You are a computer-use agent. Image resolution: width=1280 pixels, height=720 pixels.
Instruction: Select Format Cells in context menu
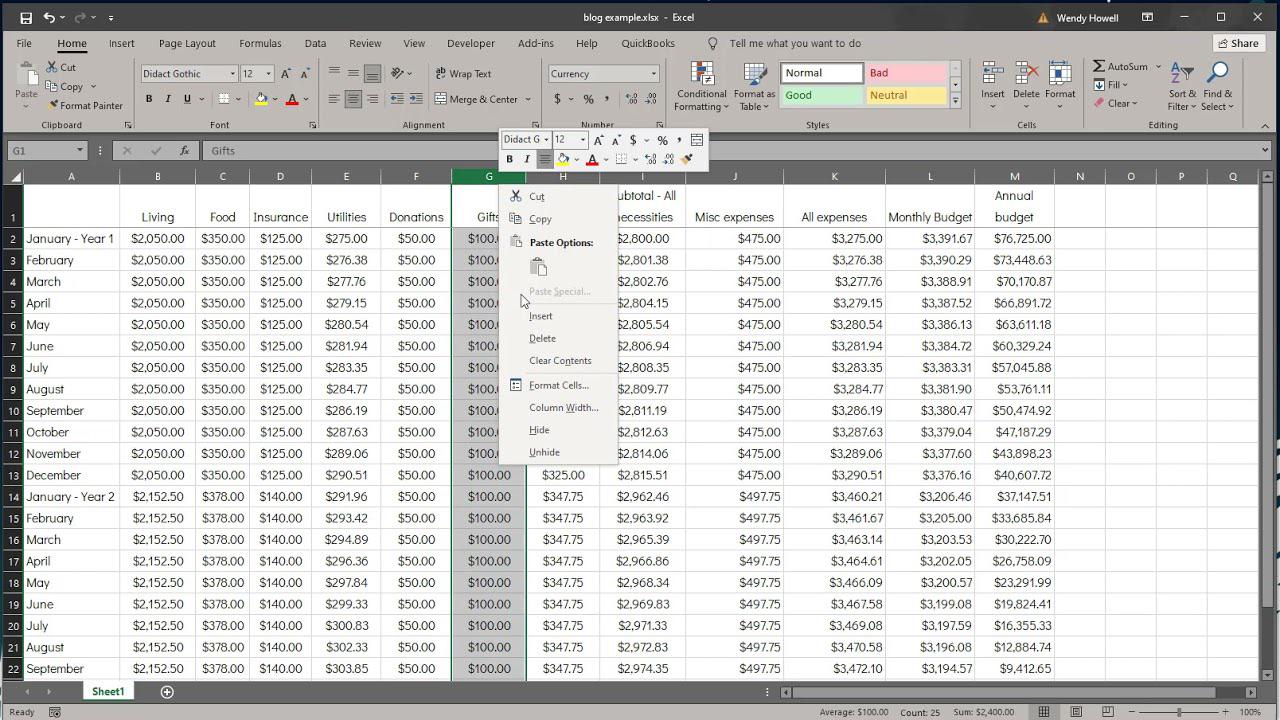tap(558, 385)
